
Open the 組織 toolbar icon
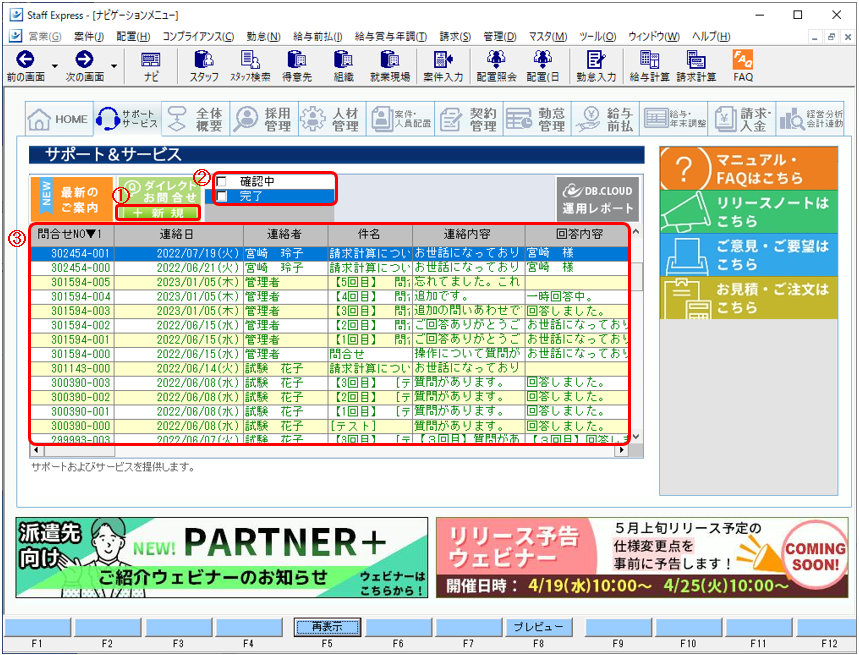[343, 67]
